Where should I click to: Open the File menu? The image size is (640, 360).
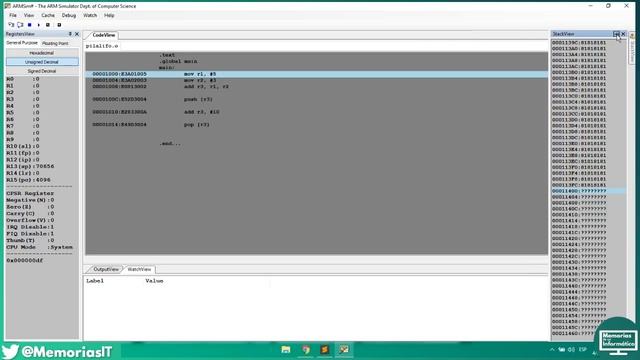click(13, 16)
